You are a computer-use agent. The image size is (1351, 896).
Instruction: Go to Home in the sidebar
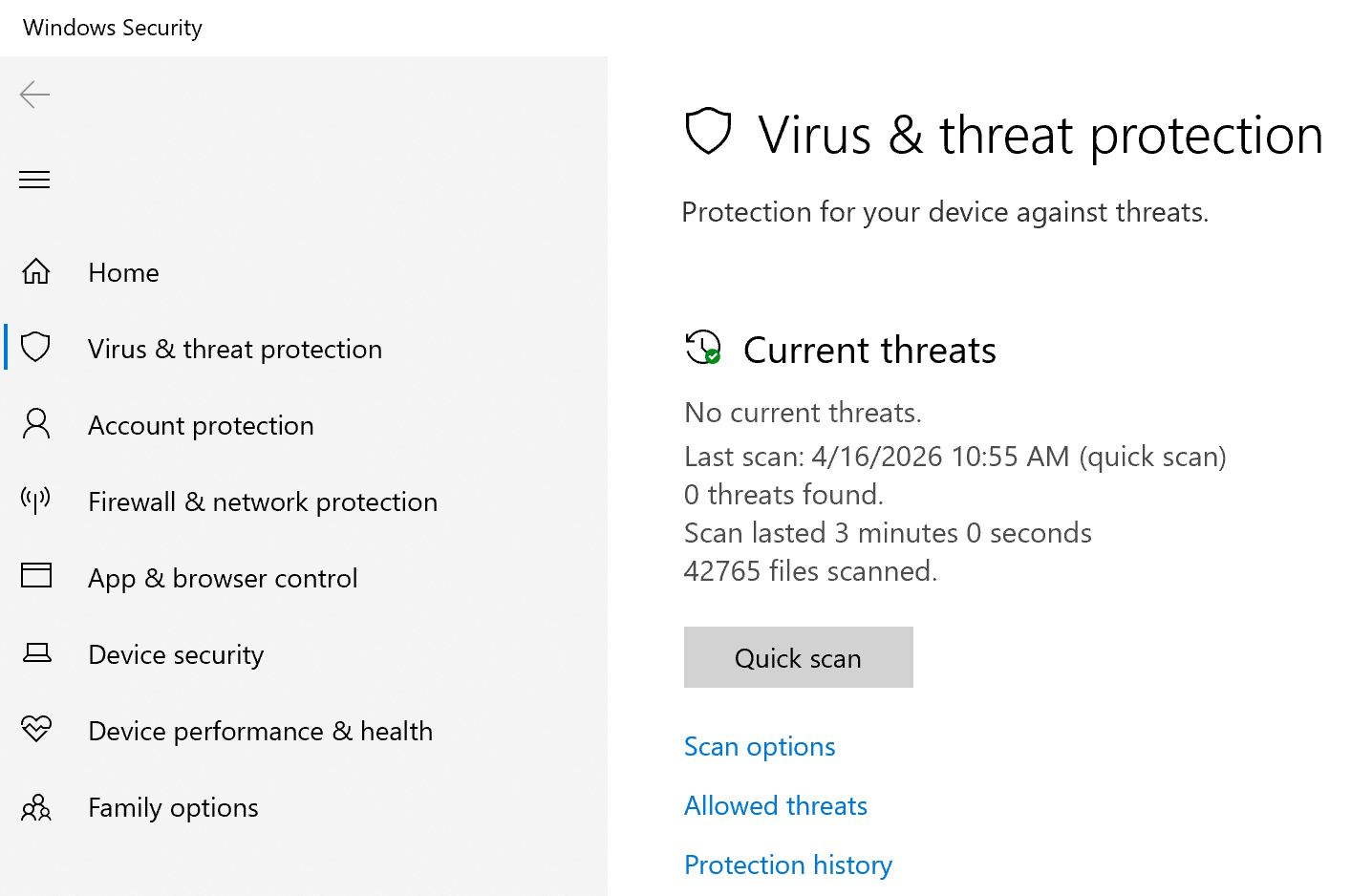point(123,273)
